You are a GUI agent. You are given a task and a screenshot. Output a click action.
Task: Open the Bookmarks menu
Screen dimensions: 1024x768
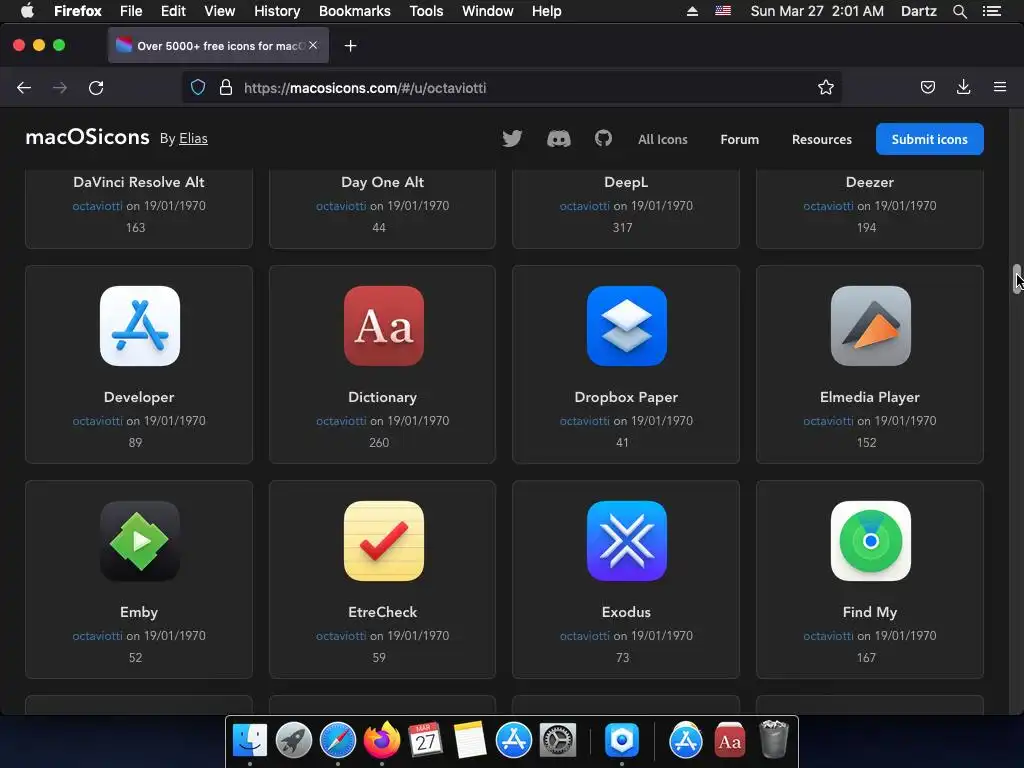355,11
